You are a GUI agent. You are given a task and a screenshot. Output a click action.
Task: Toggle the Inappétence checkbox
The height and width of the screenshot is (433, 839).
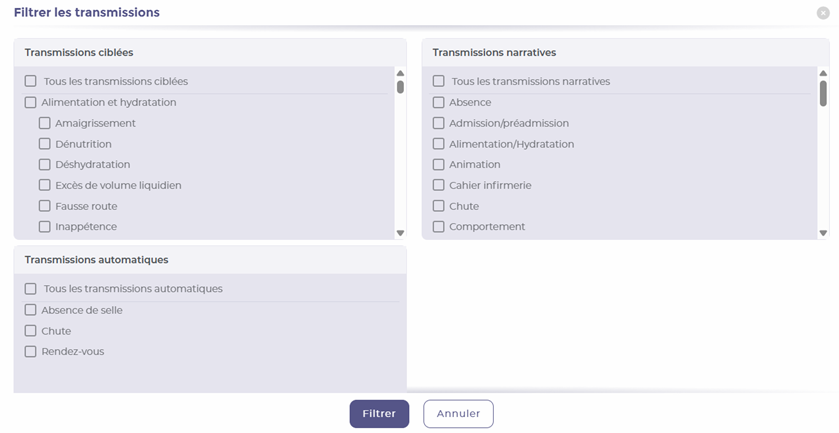coord(44,227)
